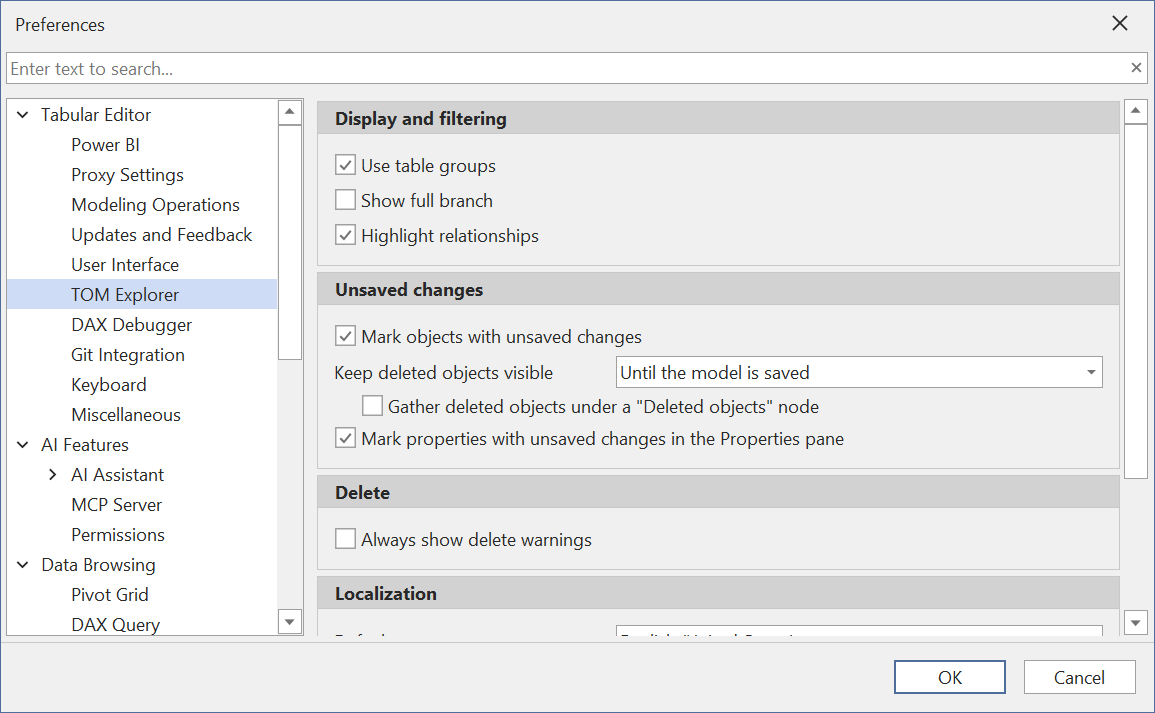This screenshot has height=713, width=1155.
Task: Click the tree scrollbar up arrow
Action: click(x=289, y=112)
